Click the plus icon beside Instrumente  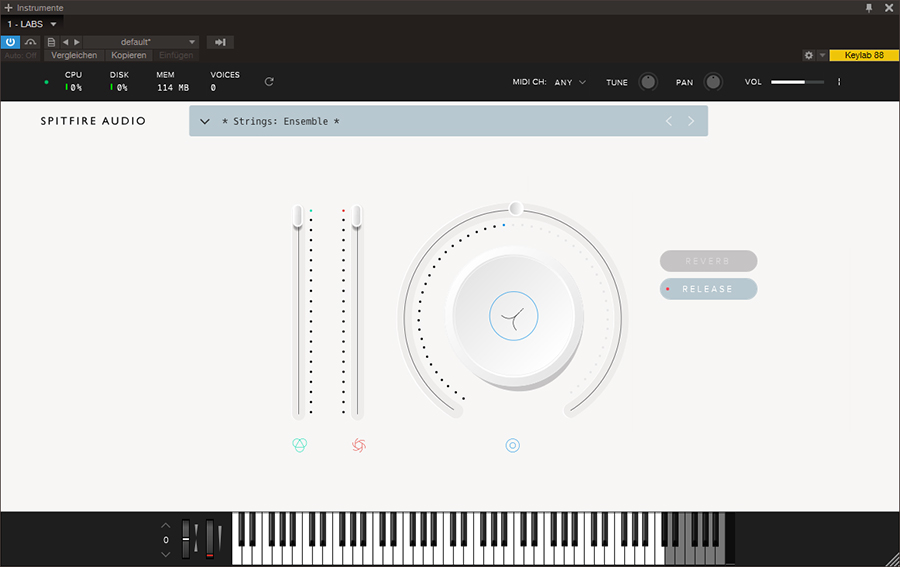click(8, 7)
